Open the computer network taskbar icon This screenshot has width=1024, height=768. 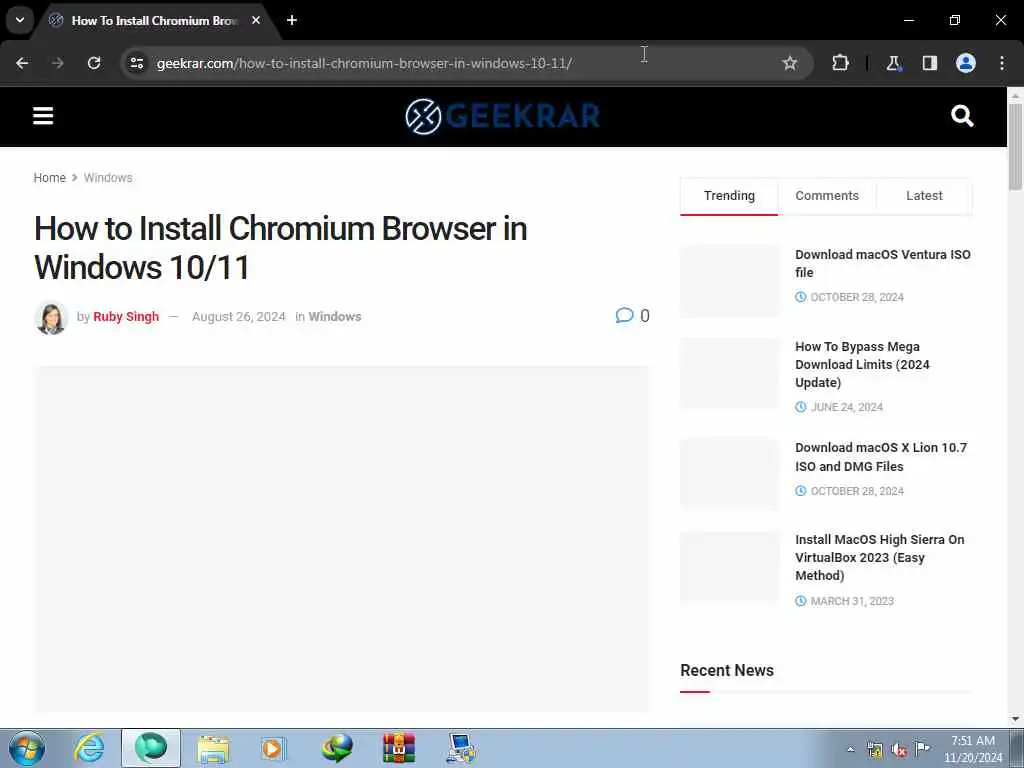pos(461,748)
